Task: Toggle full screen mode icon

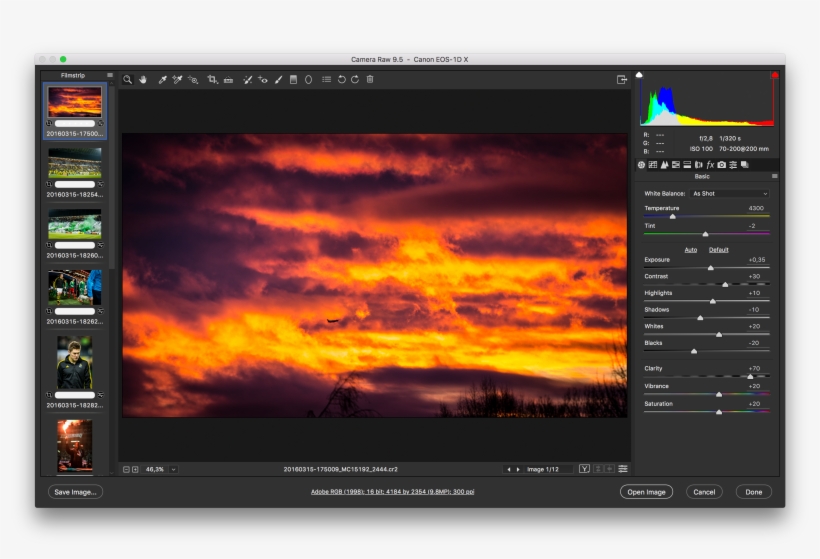Action: 622,79
